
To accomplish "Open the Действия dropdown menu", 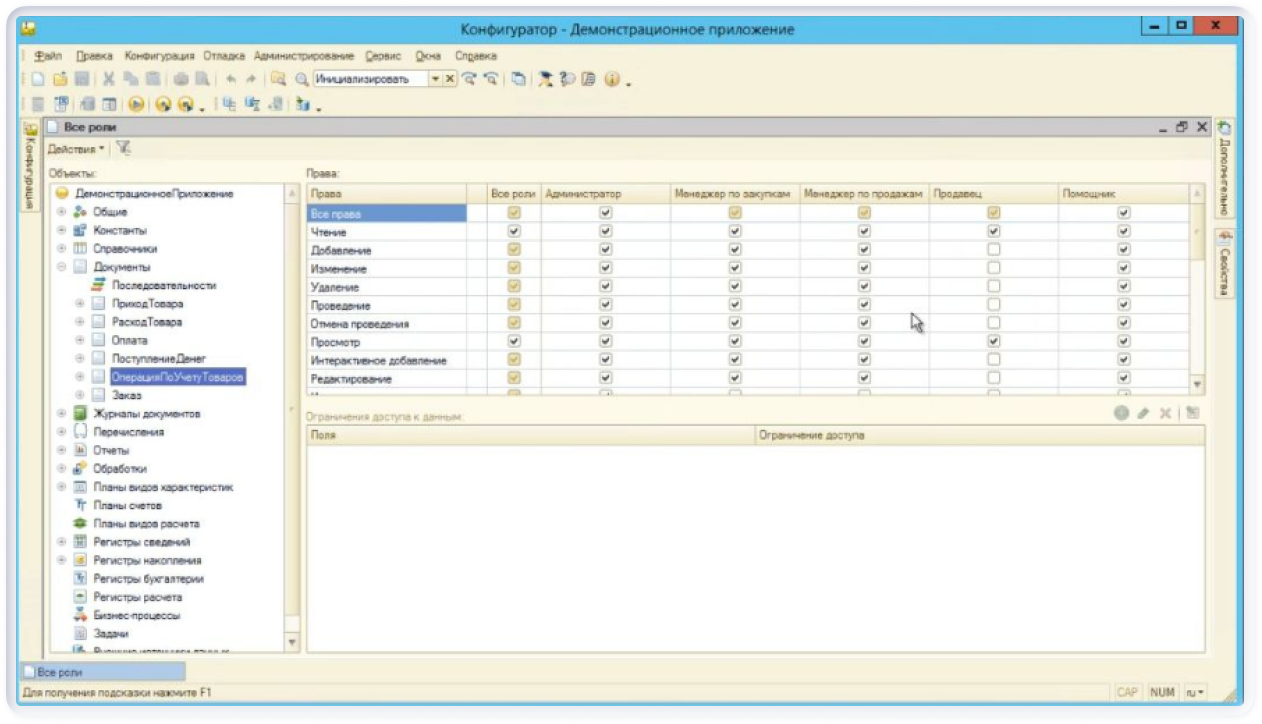I will pos(76,148).
